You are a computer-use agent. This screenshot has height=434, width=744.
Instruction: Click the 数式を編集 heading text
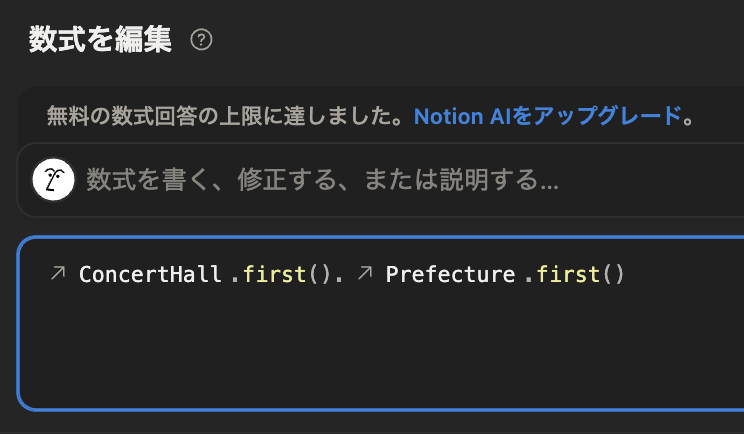click(x=100, y=39)
